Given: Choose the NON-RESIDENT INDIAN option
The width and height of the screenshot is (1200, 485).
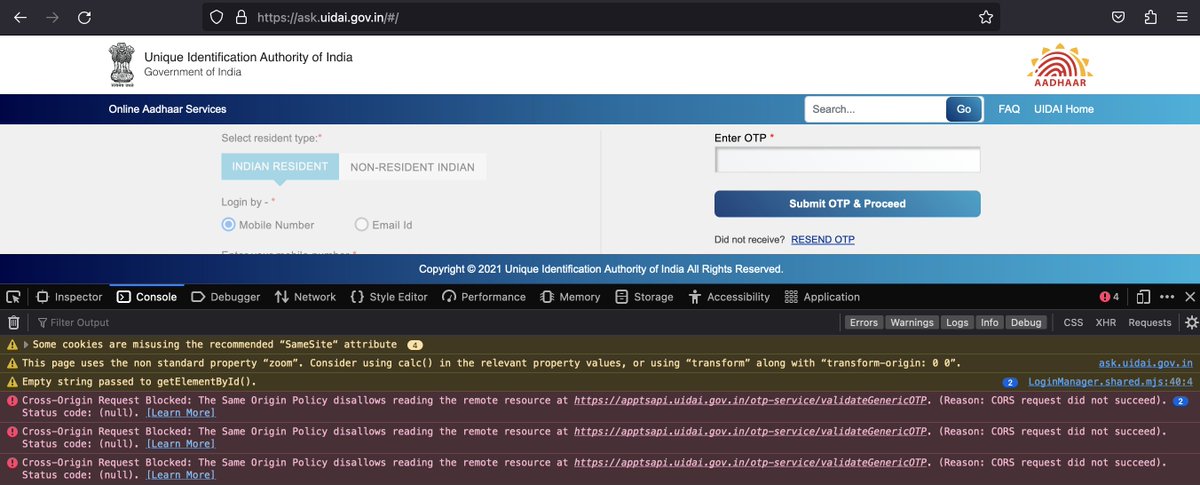Looking at the screenshot, I should (412, 167).
